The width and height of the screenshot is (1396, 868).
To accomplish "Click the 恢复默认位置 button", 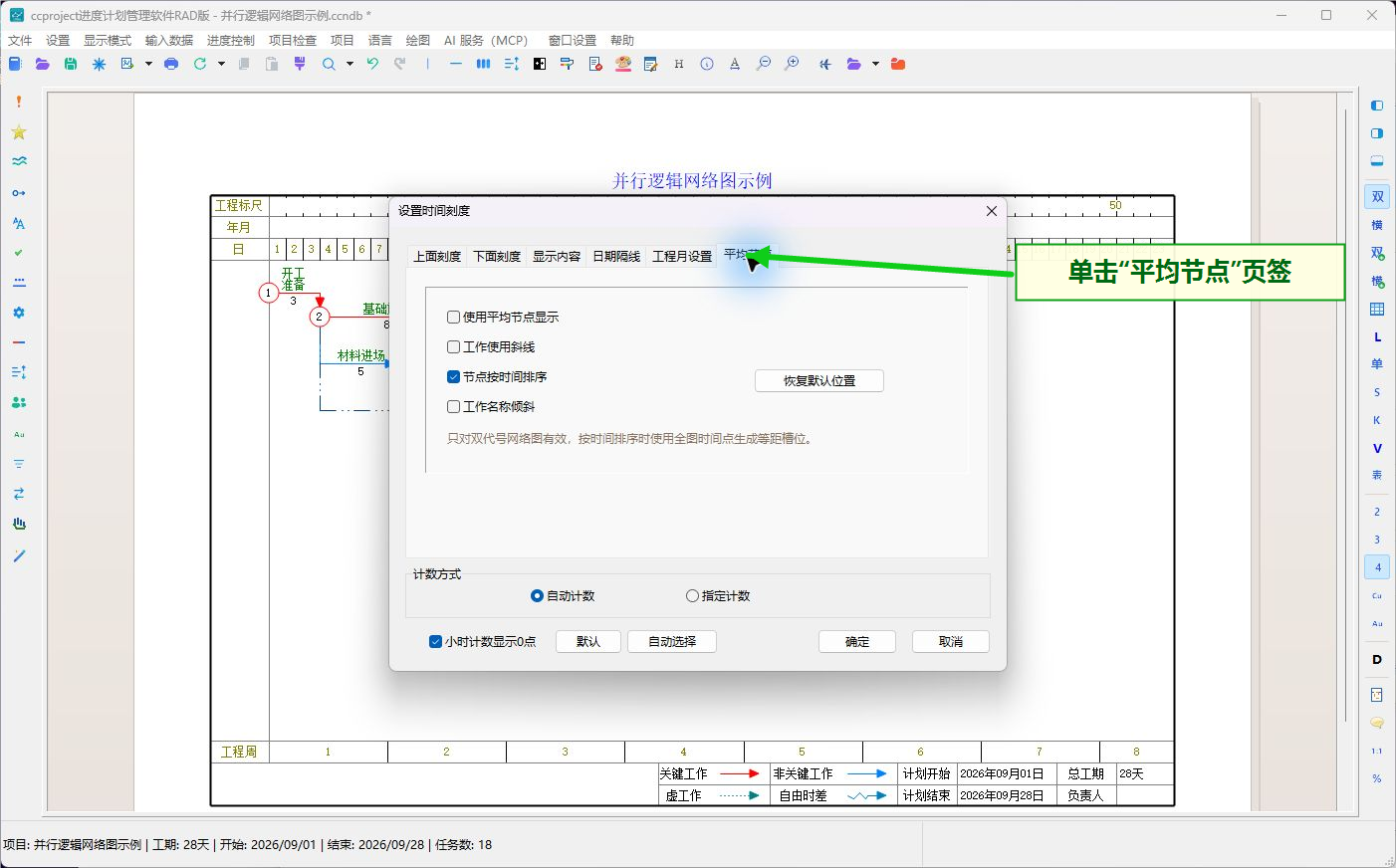I will point(819,380).
